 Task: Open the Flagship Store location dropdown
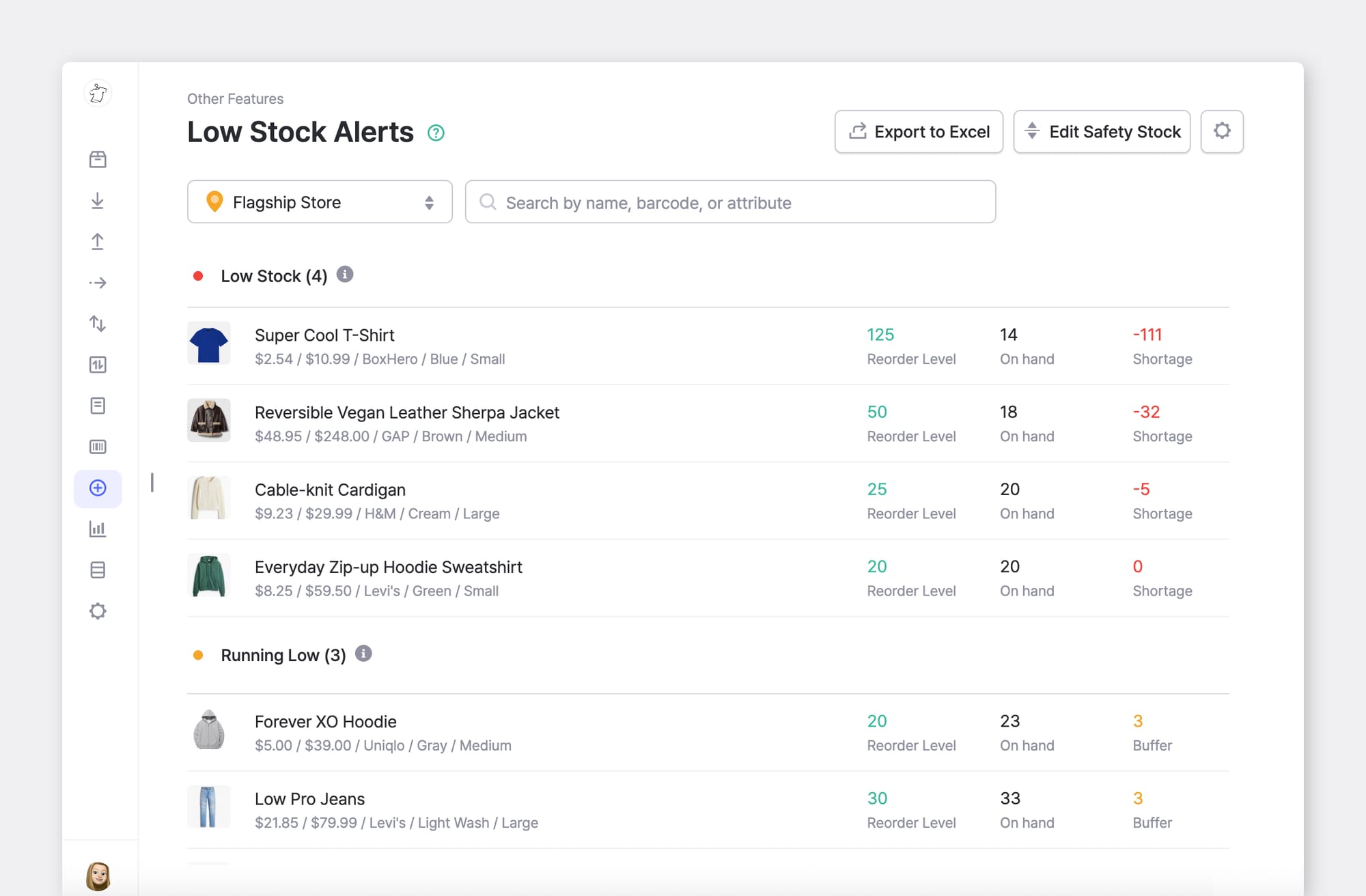(320, 201)
